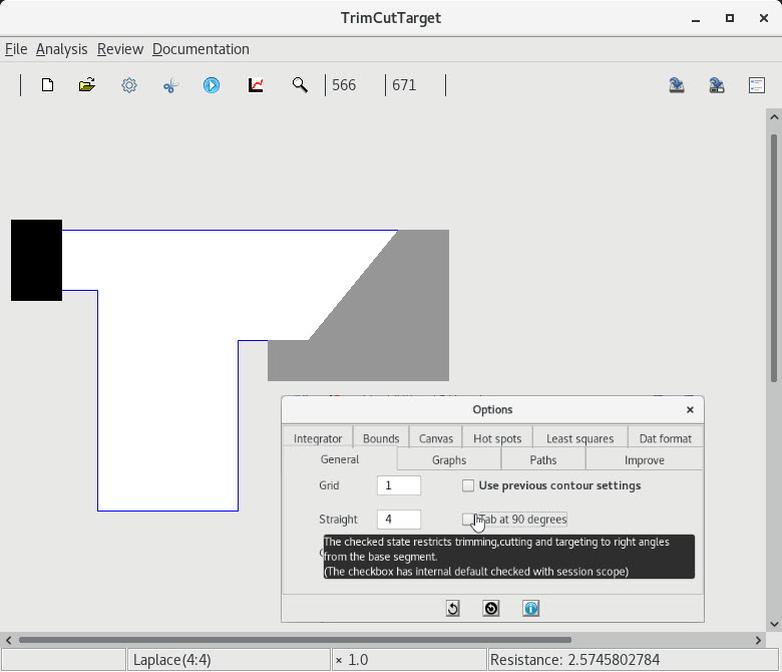This screenshot has height=672, width=782.
Task: Open a file with the folder icon
Action: pos(87,85)
